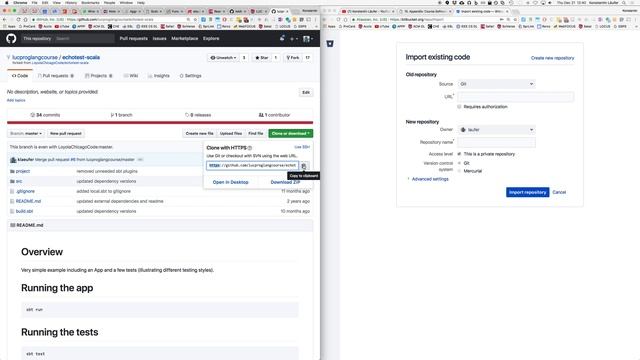640x360 pixels.
Task: Switch to the Insights tab
Action: click(159, 76)
